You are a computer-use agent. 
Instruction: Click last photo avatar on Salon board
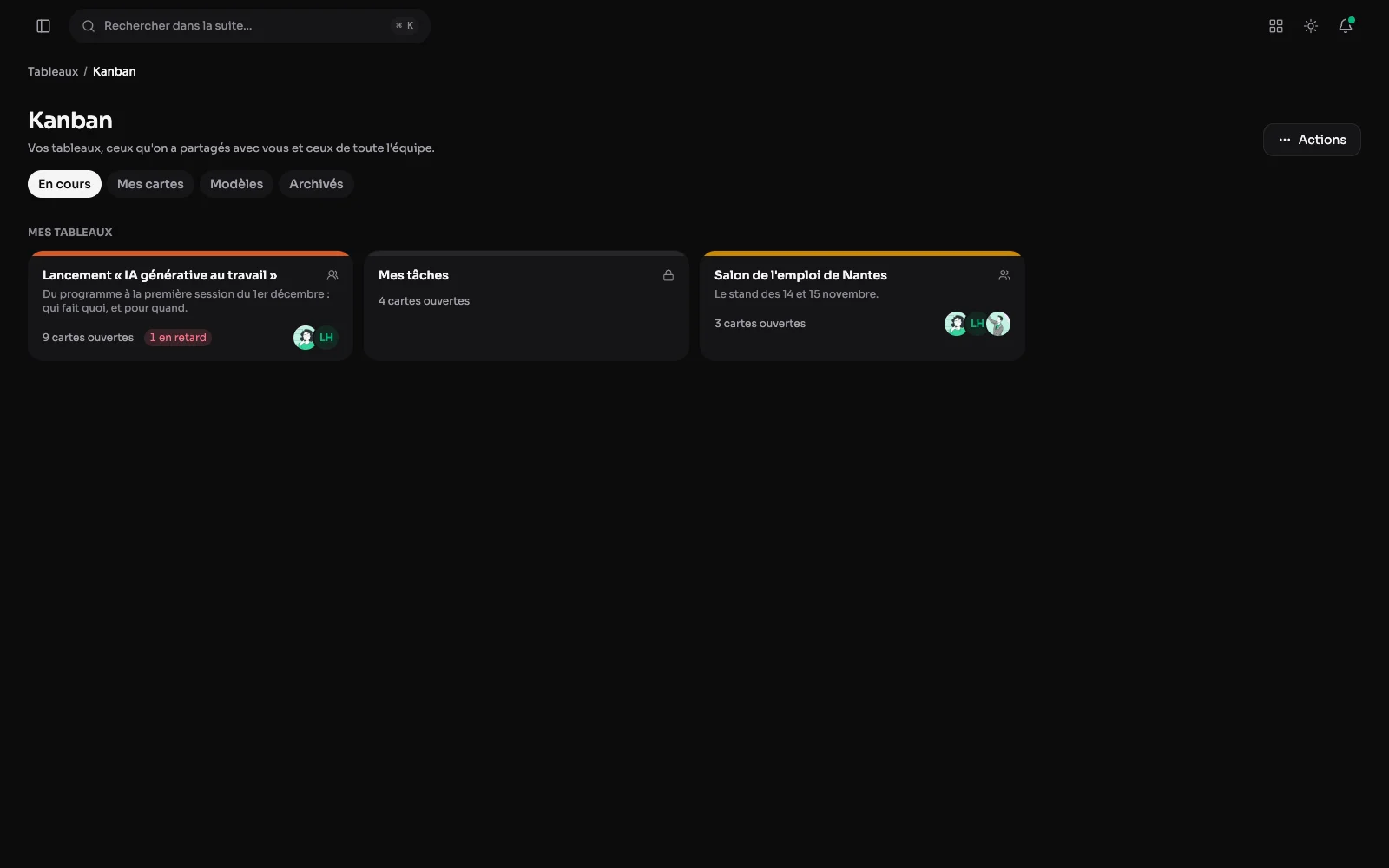998,324
